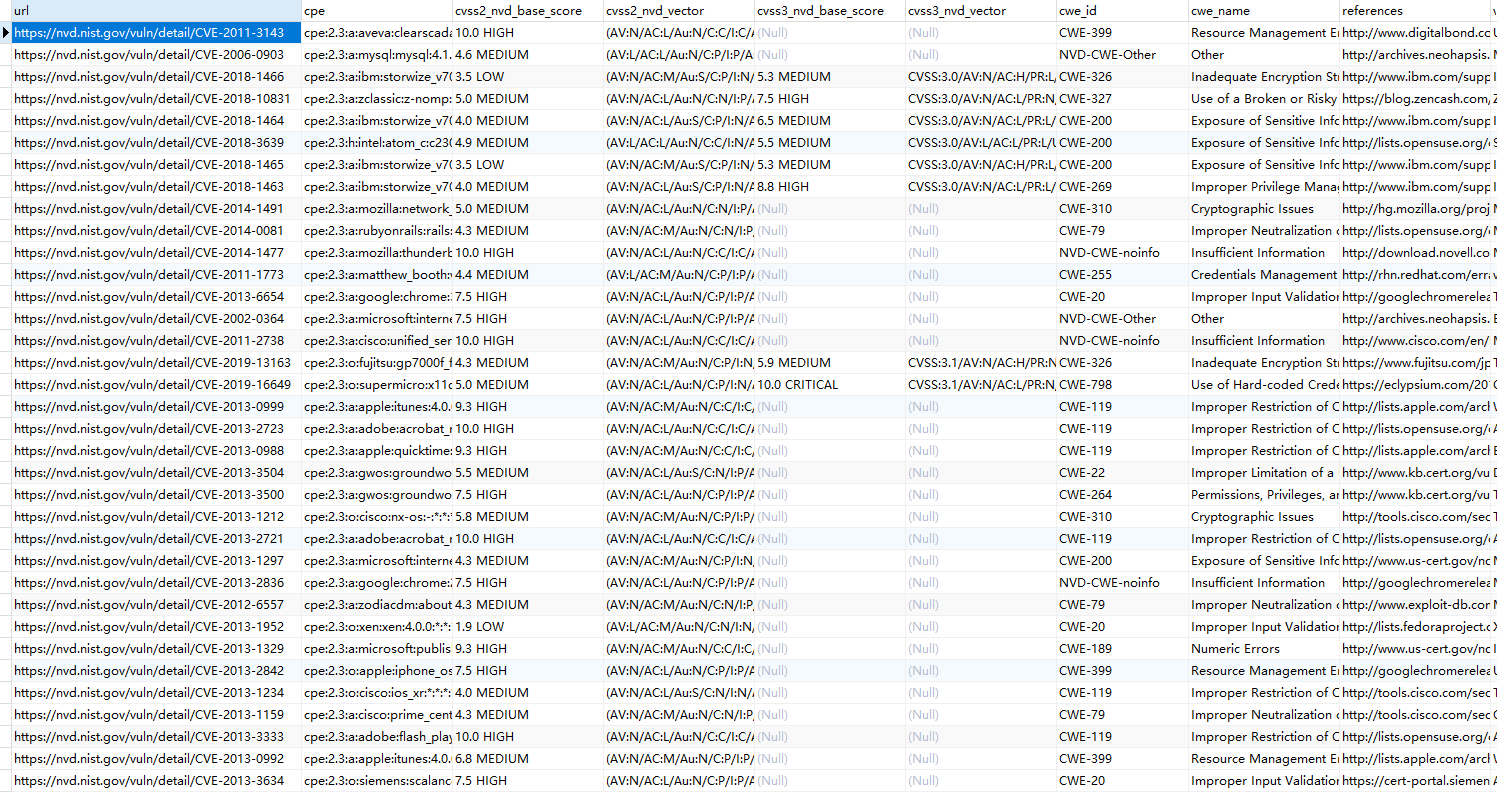Viewport: 1497px width, 808px height.
Task: Click the cvss3_nvd_base_score column header
Action: click(830, 11)
